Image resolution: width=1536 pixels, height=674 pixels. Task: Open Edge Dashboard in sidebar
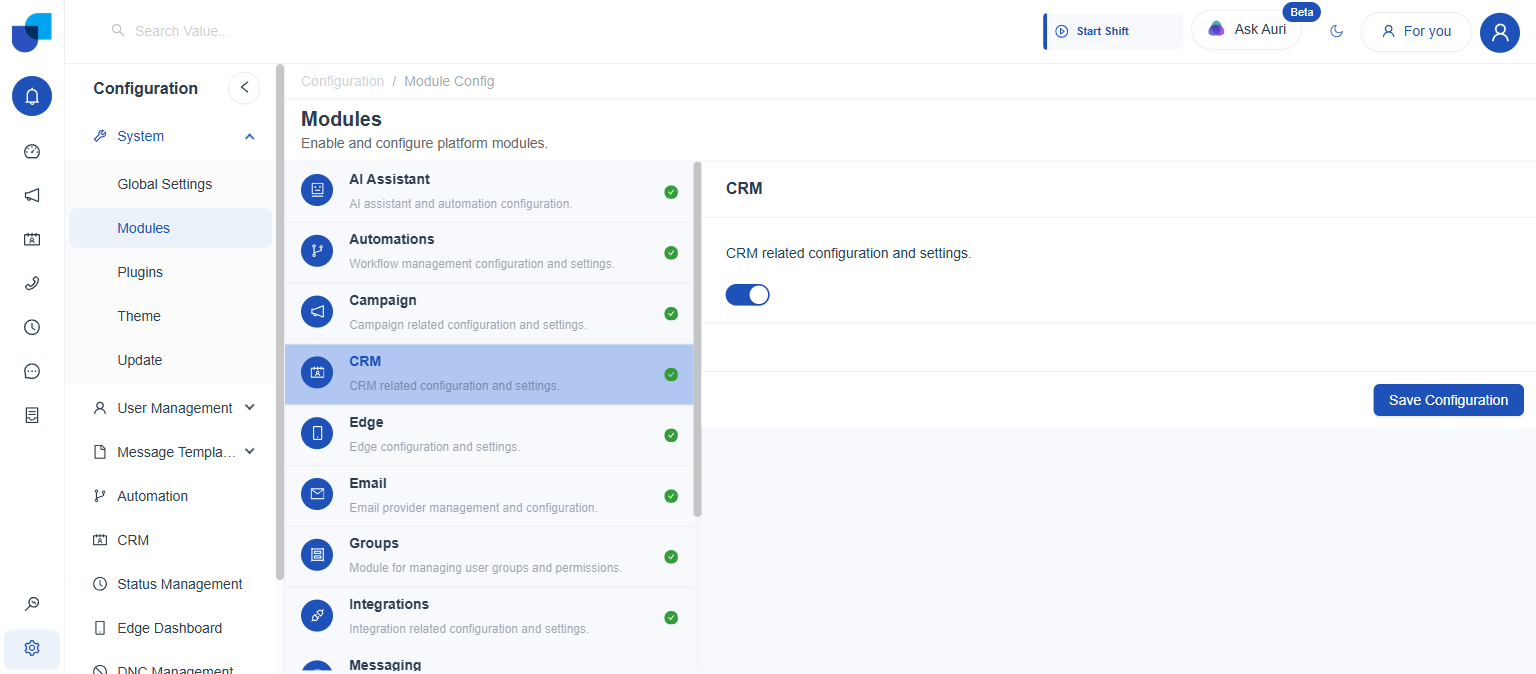point(170,628)
